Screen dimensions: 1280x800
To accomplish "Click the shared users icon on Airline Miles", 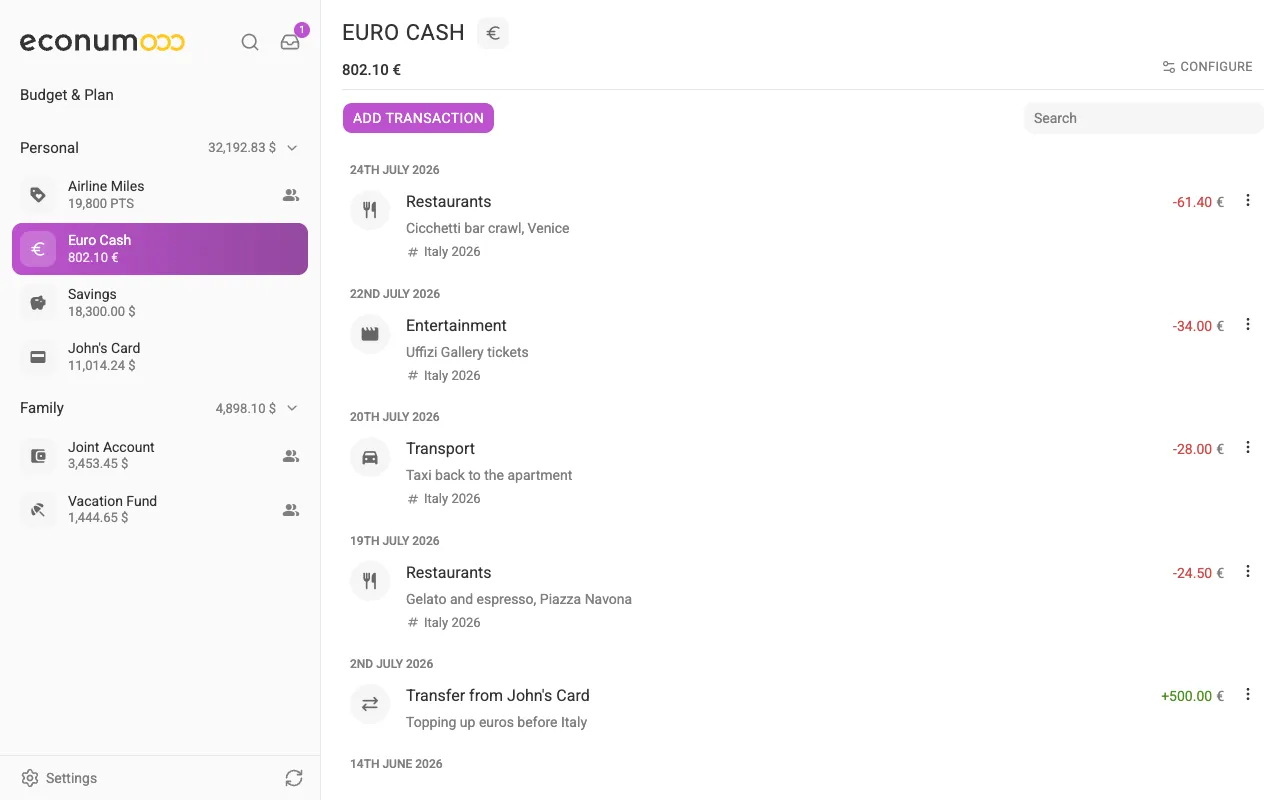I will 291,195.
